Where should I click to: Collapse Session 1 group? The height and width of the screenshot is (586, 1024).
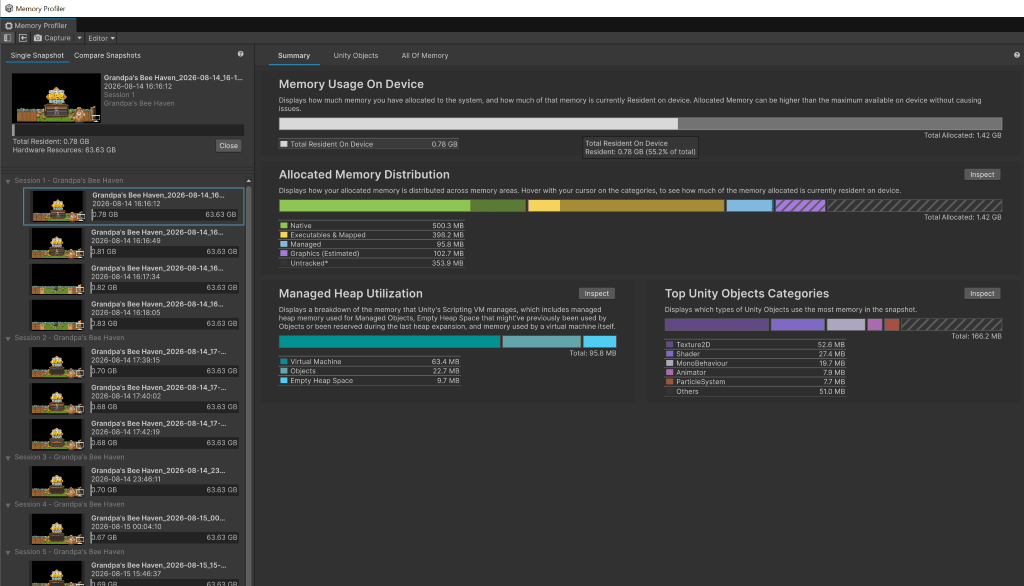coord(8,181)
